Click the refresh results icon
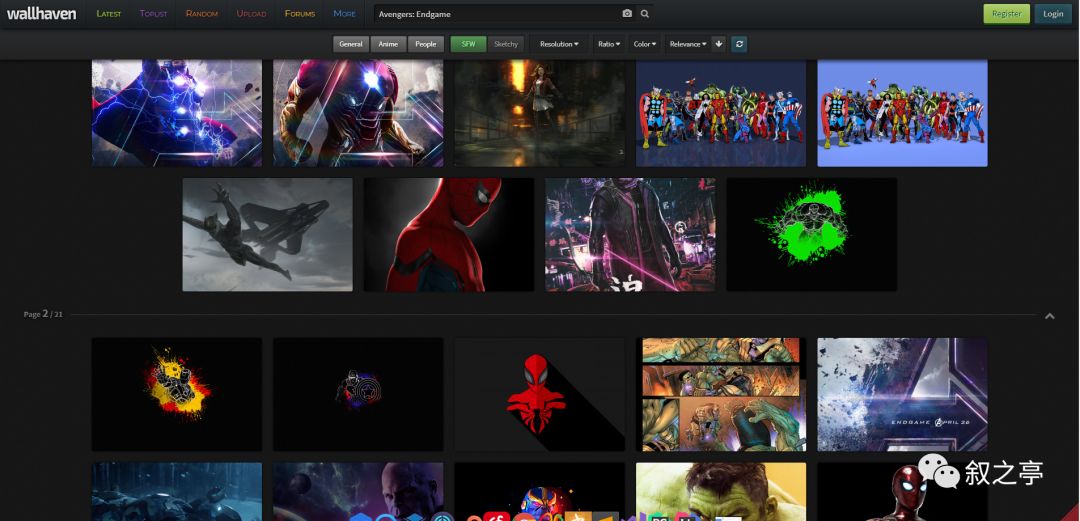Screen dimensions: 1080x521 739,44
